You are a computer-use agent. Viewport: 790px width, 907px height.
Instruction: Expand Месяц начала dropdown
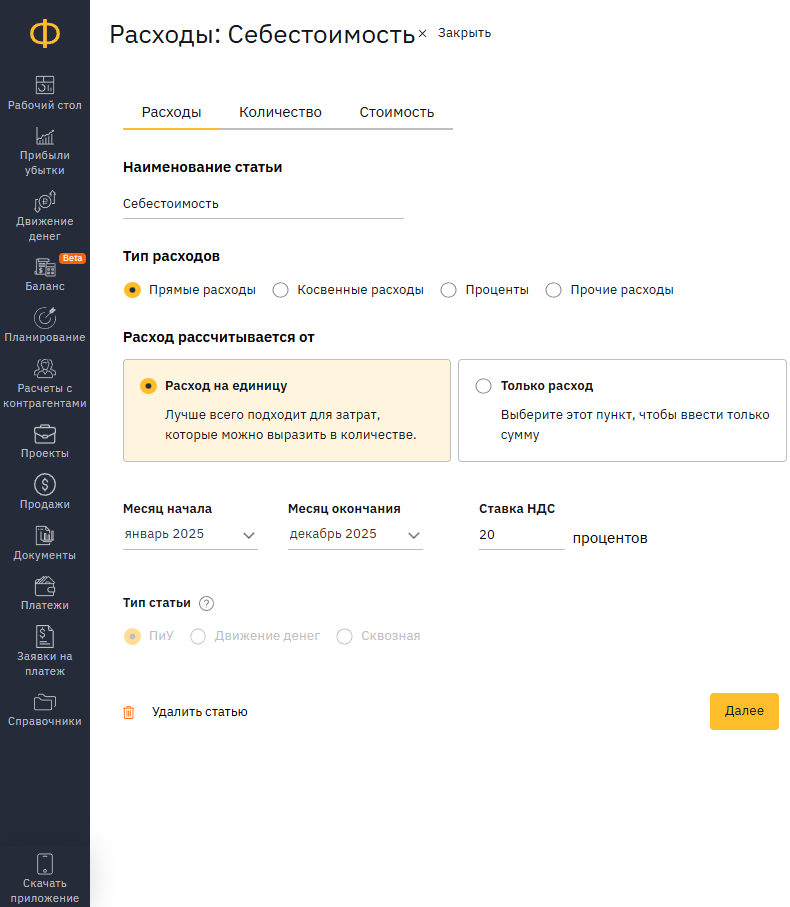pos(190,534)
